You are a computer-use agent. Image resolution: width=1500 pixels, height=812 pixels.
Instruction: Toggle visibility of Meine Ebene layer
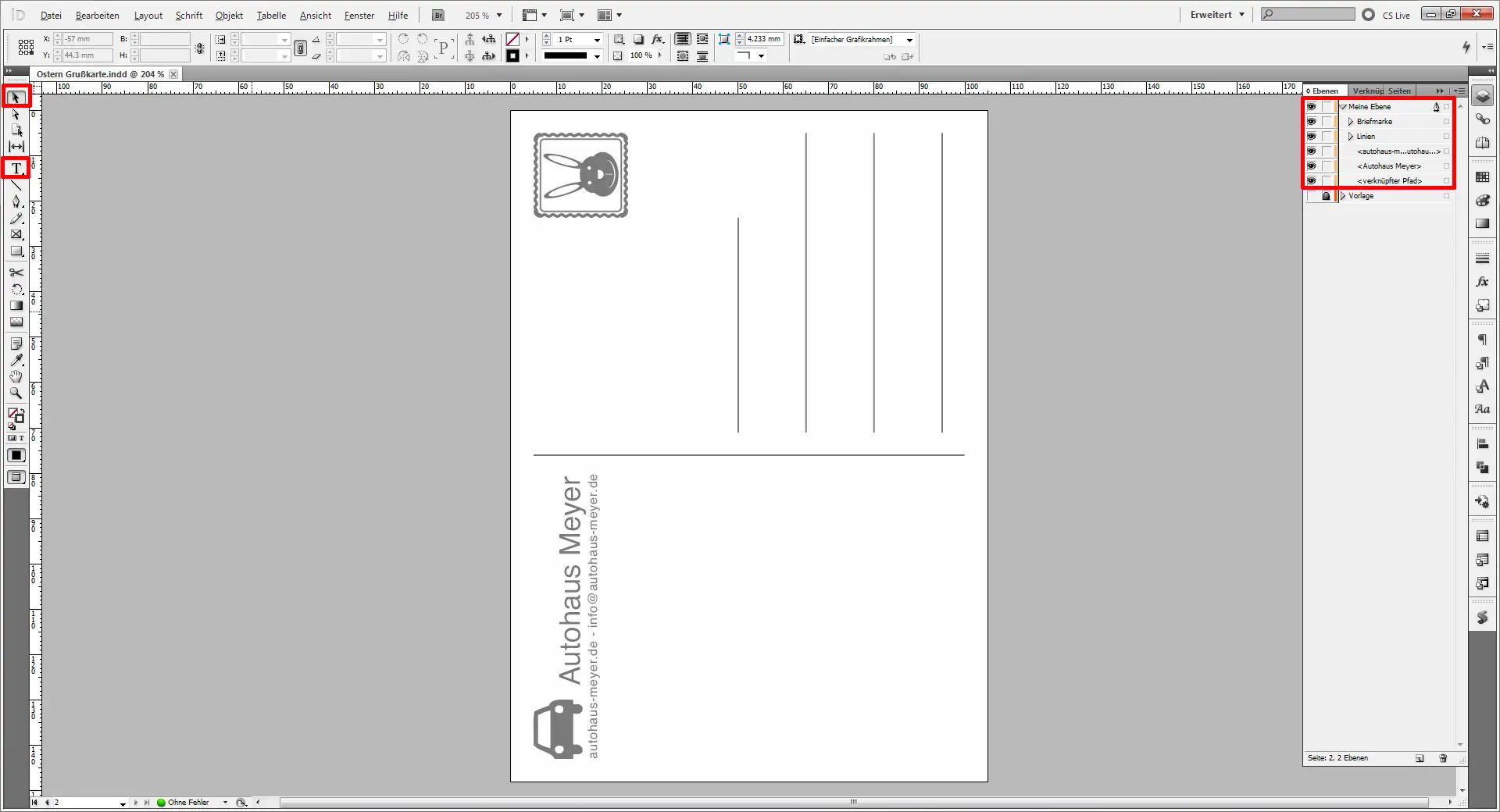click(1311, 107)
